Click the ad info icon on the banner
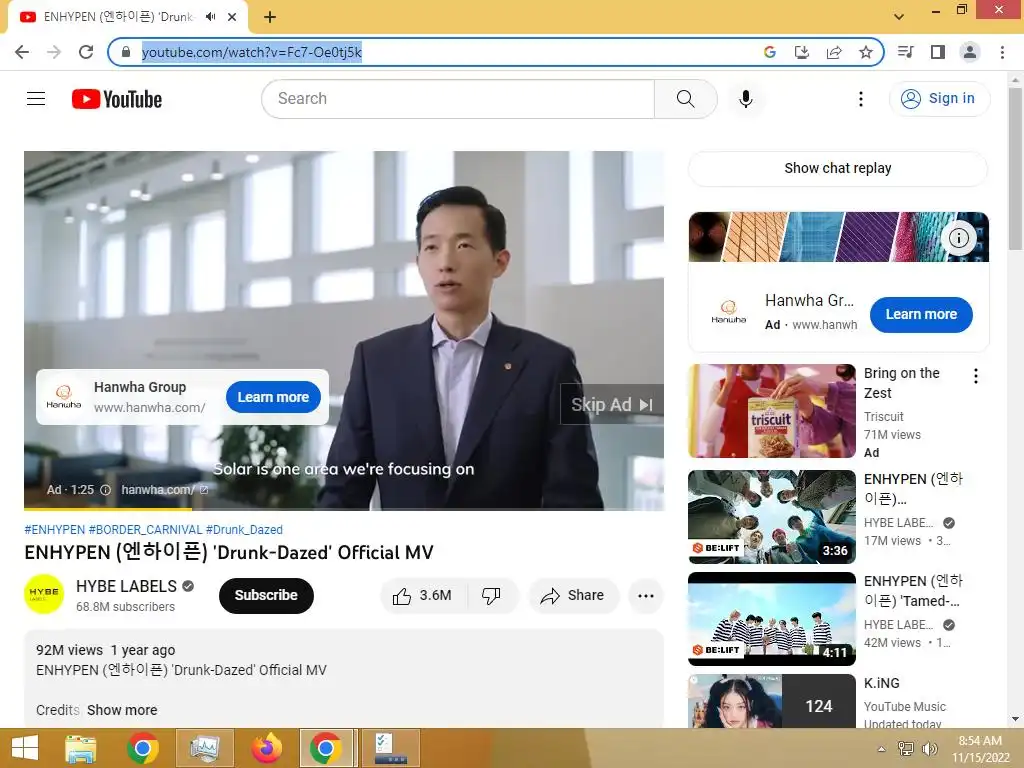The height and width of the screenshot is (768, 1024). coord(959,238)
